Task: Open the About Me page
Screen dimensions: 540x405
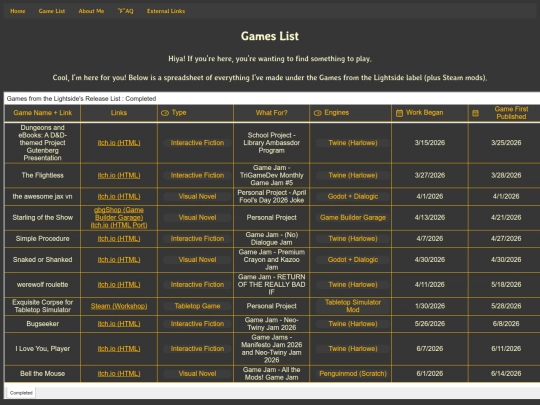Action: click(91, 11)
